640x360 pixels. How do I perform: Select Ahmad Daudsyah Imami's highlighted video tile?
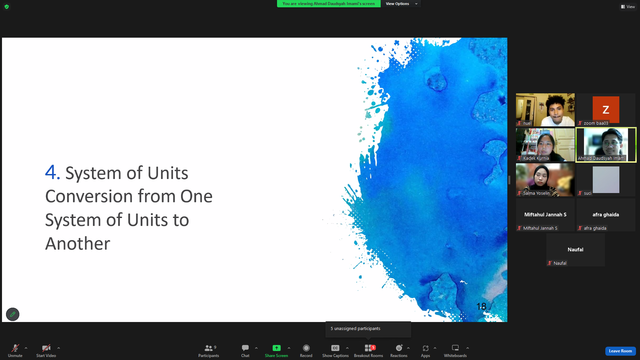[x=606, y=145]
